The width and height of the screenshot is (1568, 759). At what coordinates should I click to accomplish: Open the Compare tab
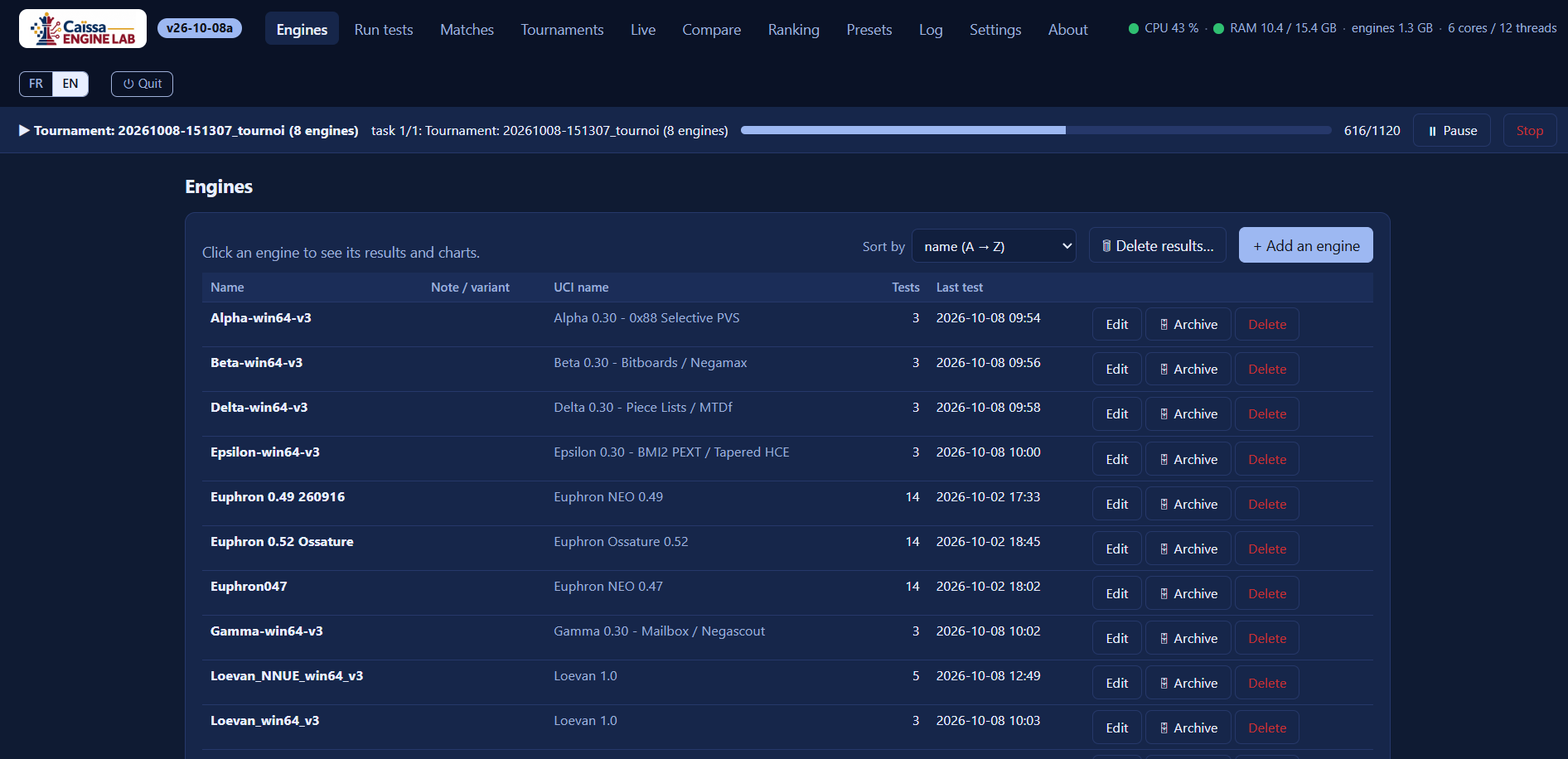(712, 29)
